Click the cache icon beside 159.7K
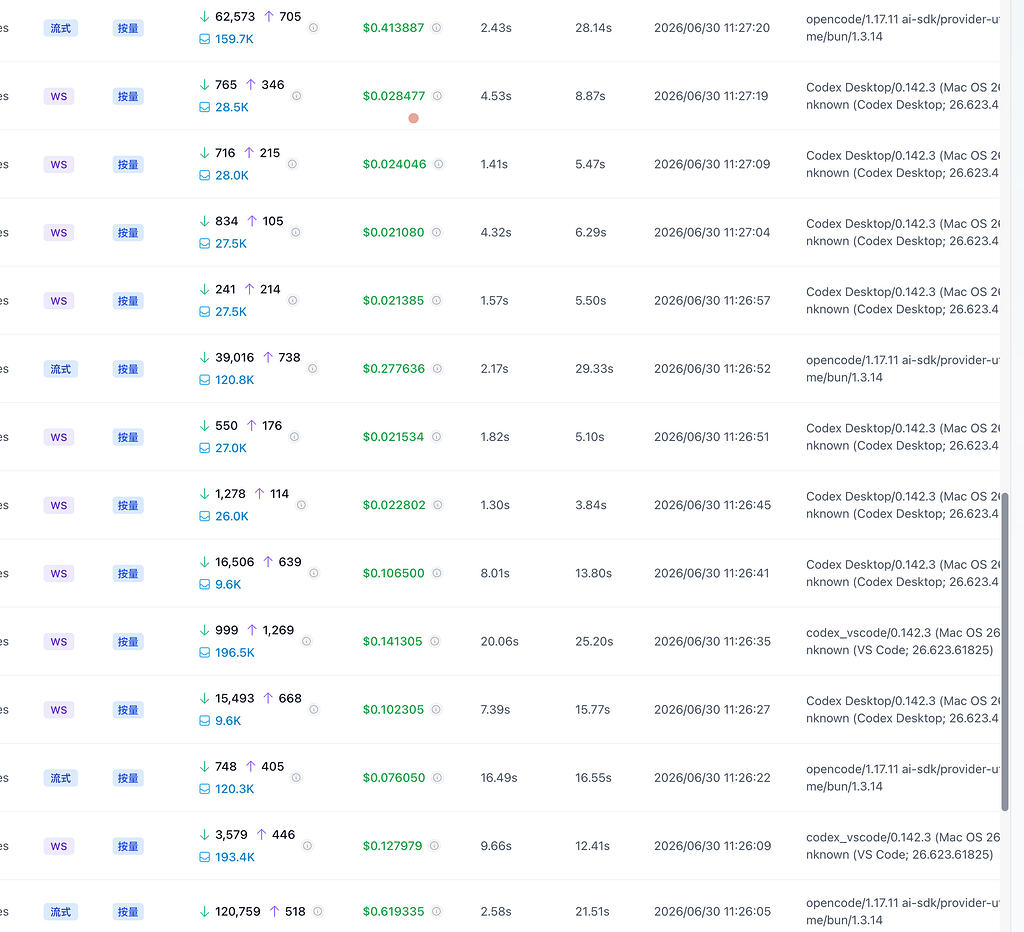Viewport: 1024px width, 932px height. [204, 39]
